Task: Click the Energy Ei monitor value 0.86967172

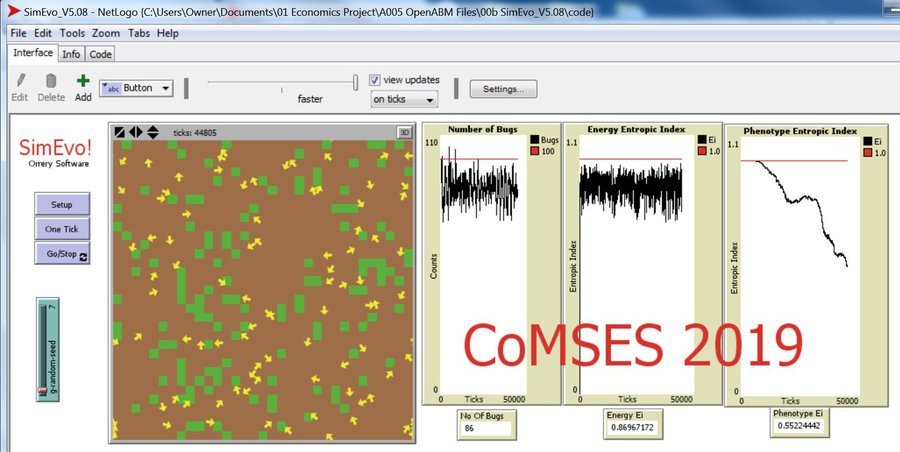Action: coord(633,427)
